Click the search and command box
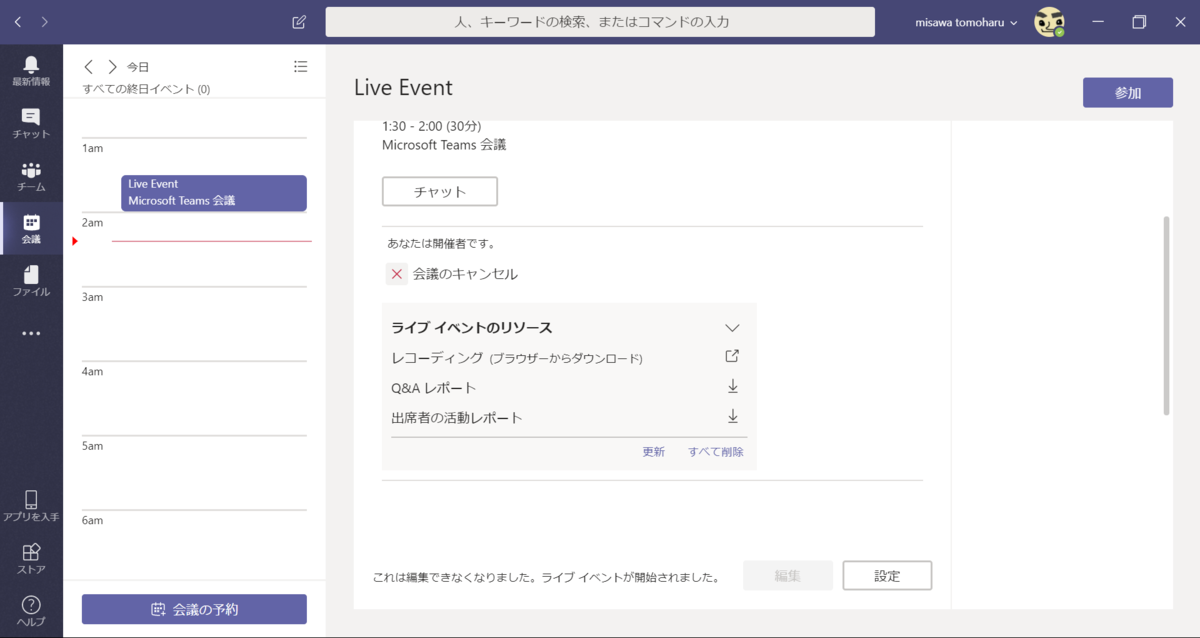Viewport: 1200px width, 638px height. point(600,22)
